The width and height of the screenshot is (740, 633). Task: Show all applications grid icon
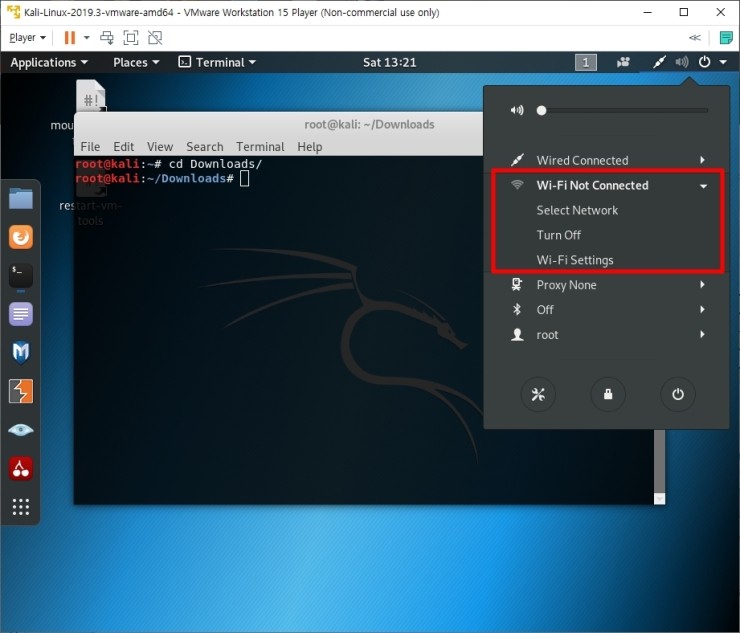(21, 506)
